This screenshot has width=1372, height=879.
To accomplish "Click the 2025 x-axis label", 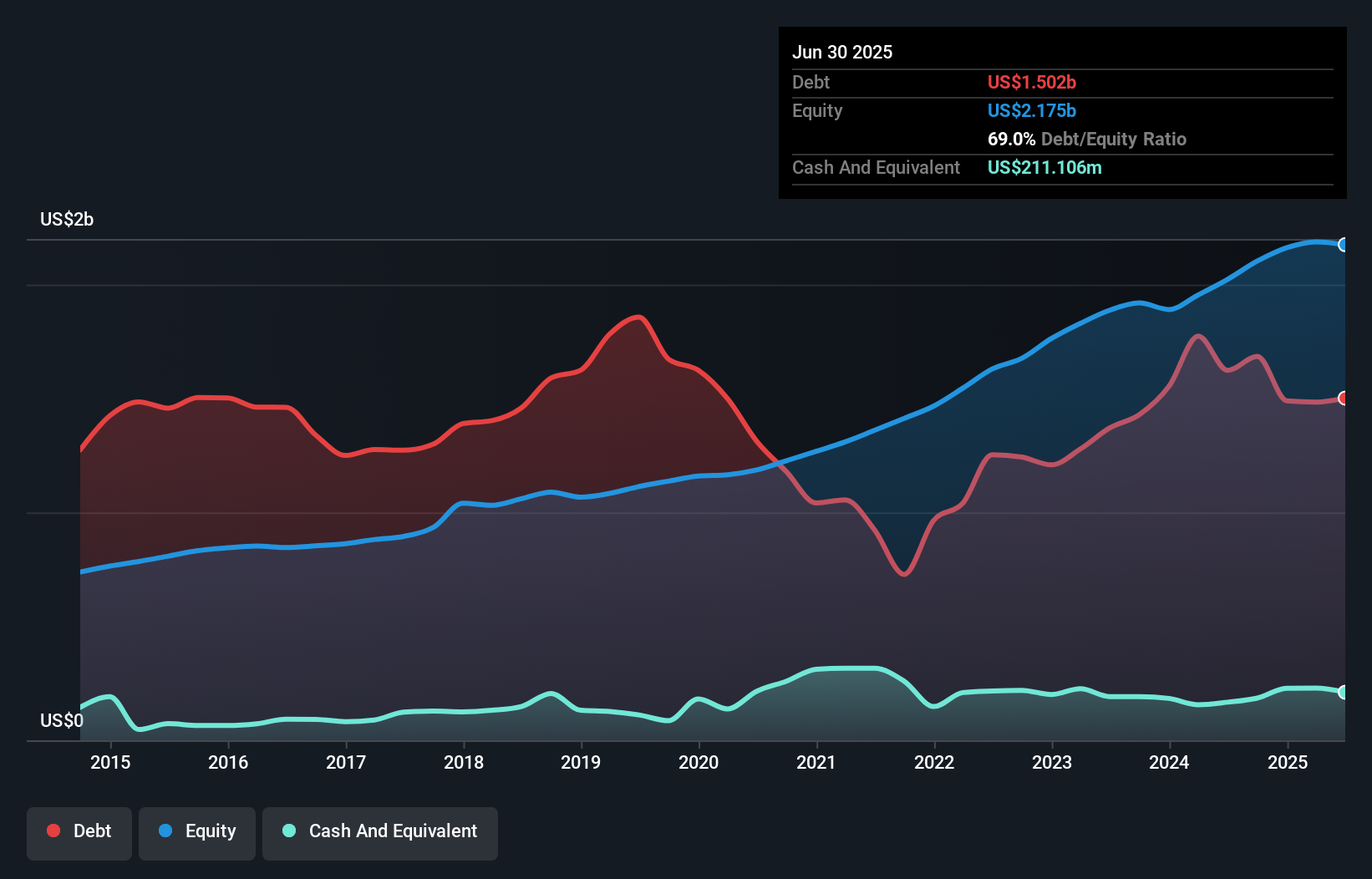I will (x=1288, y=762).
